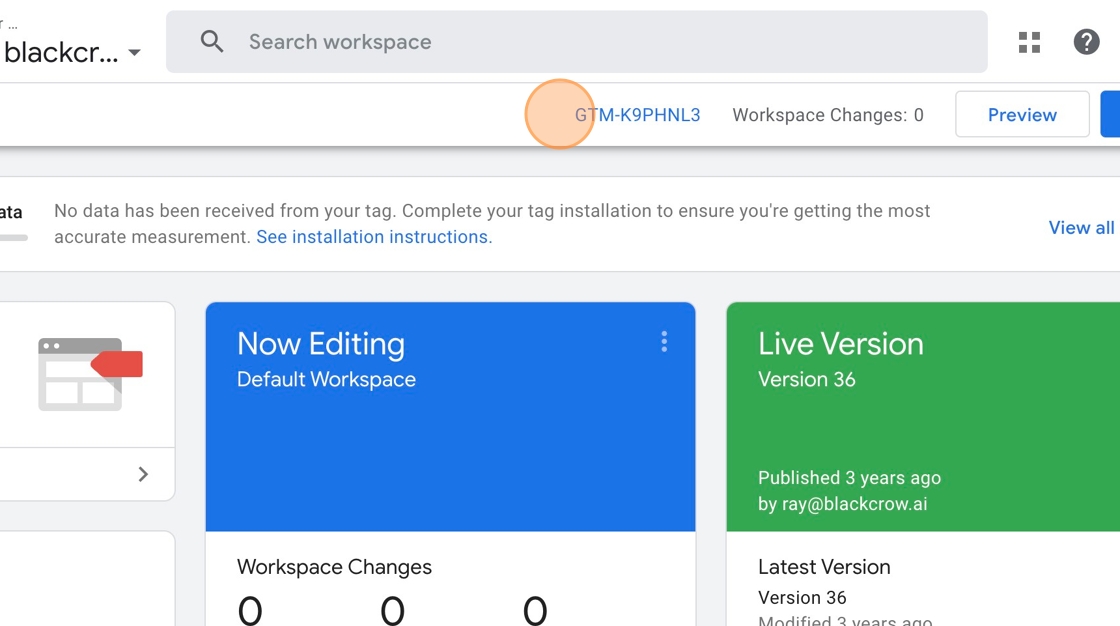Open three-dot menu on Now Editing card
Image resolution: width=1120 pixels, height=626 pixels.
[664, 342]
